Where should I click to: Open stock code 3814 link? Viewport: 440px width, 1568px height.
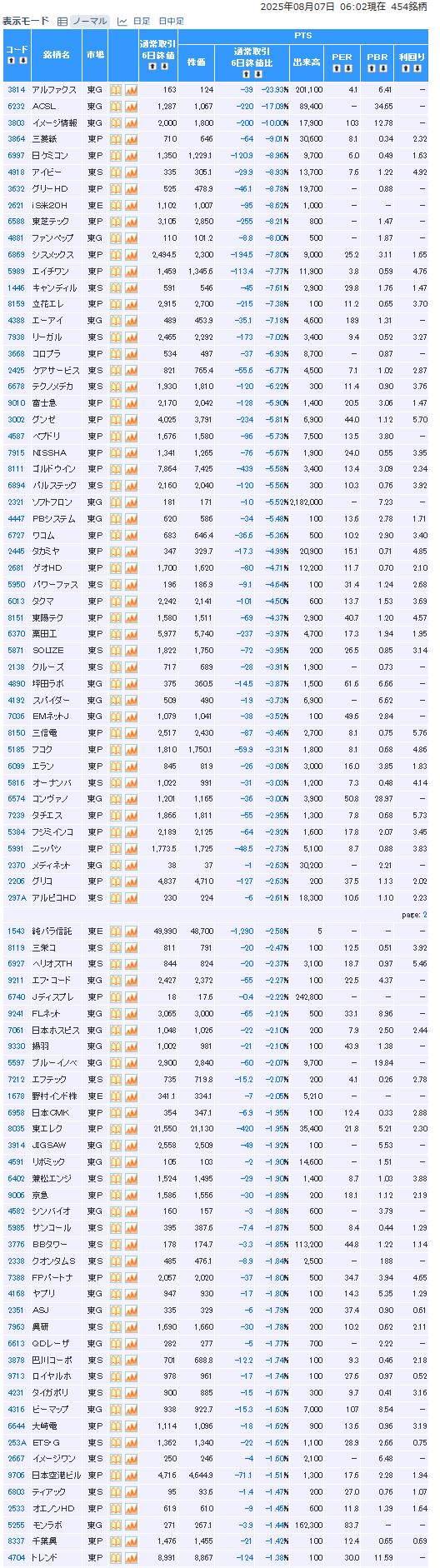(16, 90)
